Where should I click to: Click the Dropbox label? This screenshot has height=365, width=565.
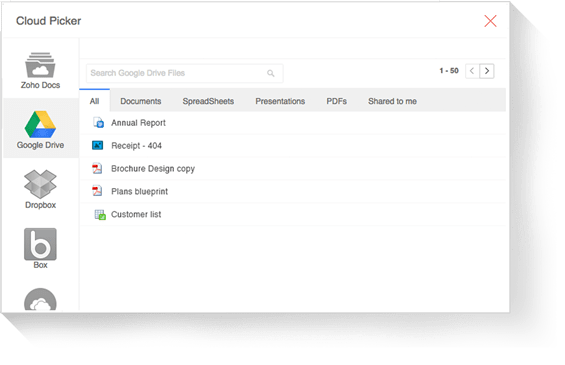[x=40, y=205]
